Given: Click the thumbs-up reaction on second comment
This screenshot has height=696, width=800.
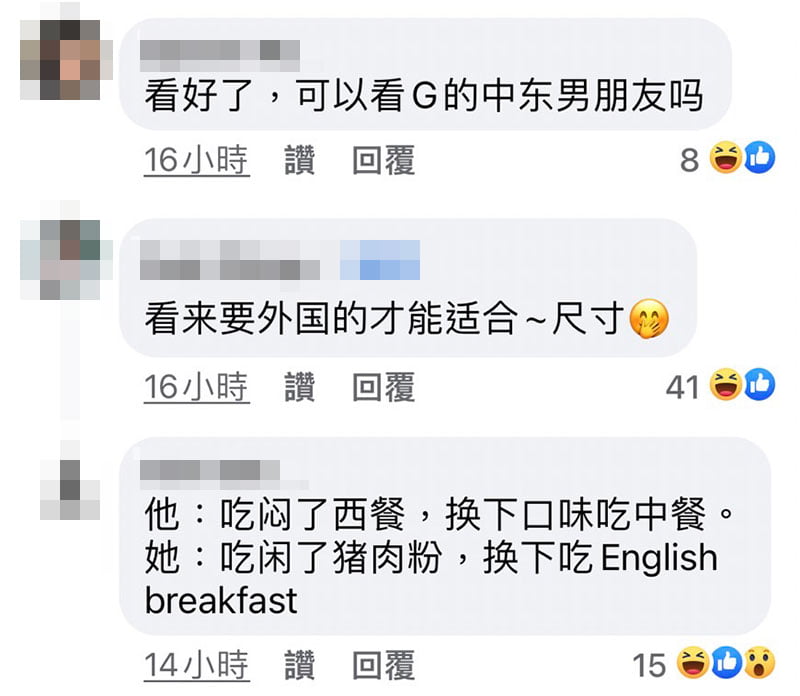Looking at the screenshot, I should [x=759, y=384].
